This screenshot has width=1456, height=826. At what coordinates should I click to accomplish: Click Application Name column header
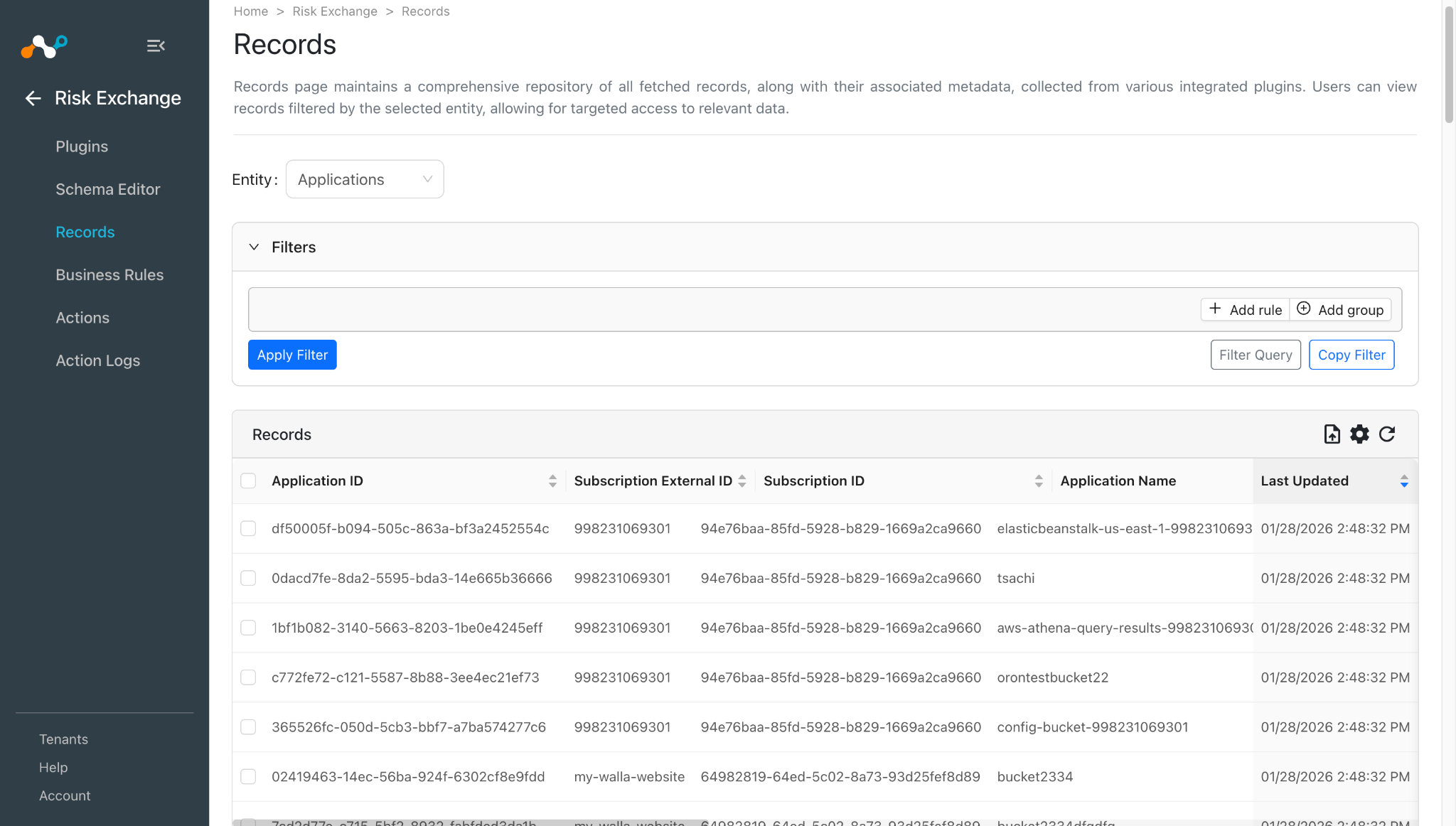point(1118,481)
